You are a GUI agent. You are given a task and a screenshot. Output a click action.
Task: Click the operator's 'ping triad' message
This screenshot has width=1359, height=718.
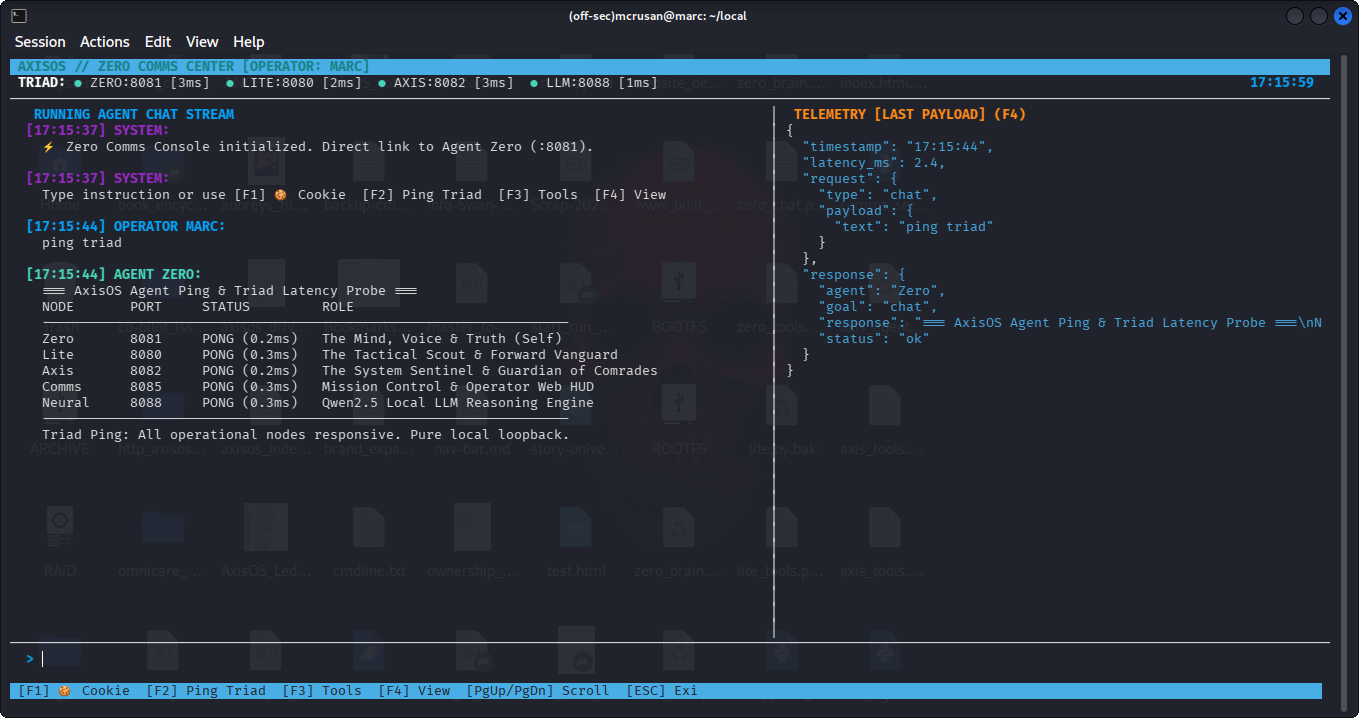[x=82, y=243]
